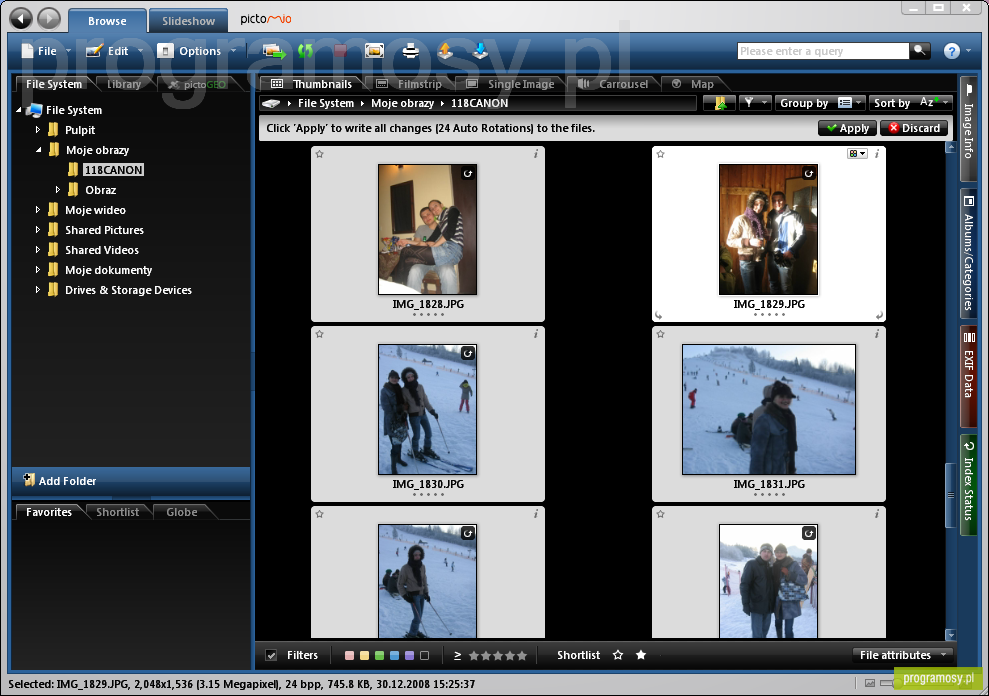This screenshot has height=696, width=989.
Task: Click the go up one folder icon
Action: (720, 103)
